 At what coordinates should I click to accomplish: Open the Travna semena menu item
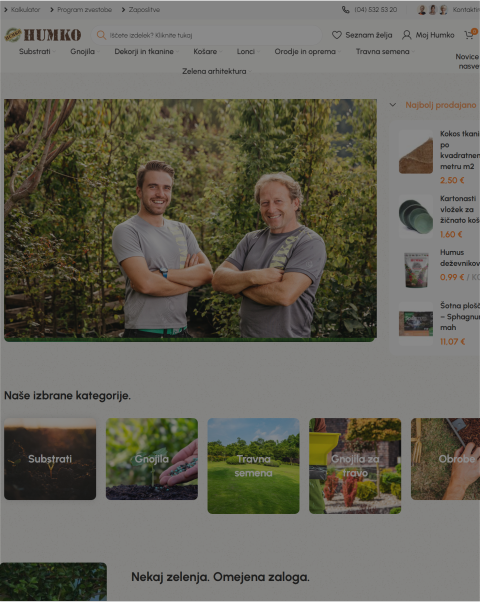point(382,51)
